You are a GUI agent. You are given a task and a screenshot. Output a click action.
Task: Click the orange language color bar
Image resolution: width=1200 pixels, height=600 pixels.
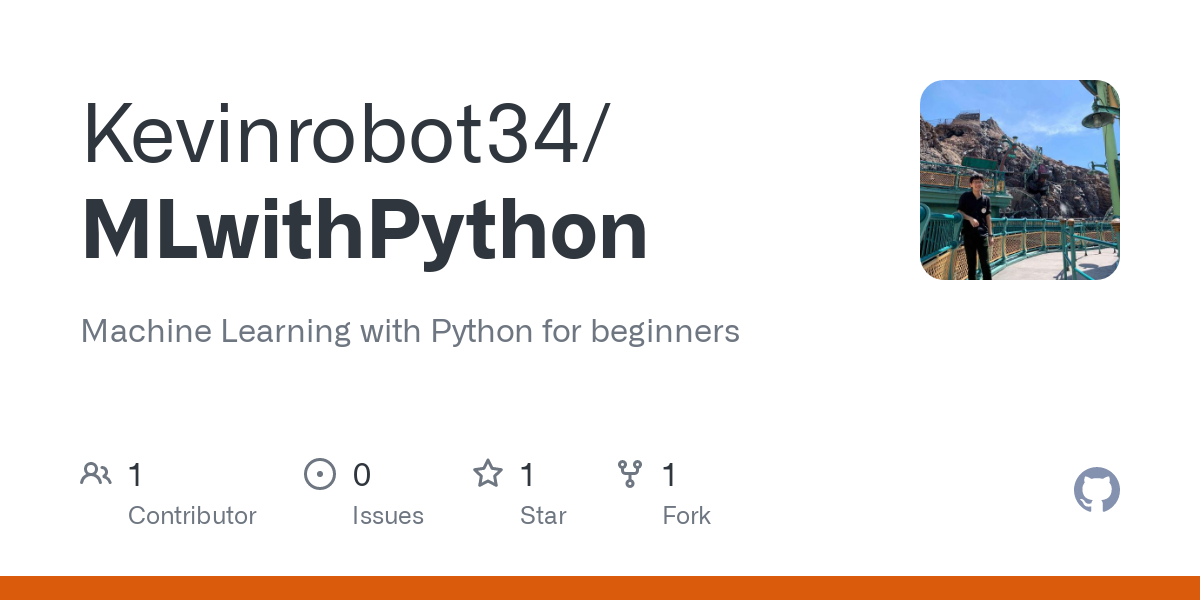600,588
